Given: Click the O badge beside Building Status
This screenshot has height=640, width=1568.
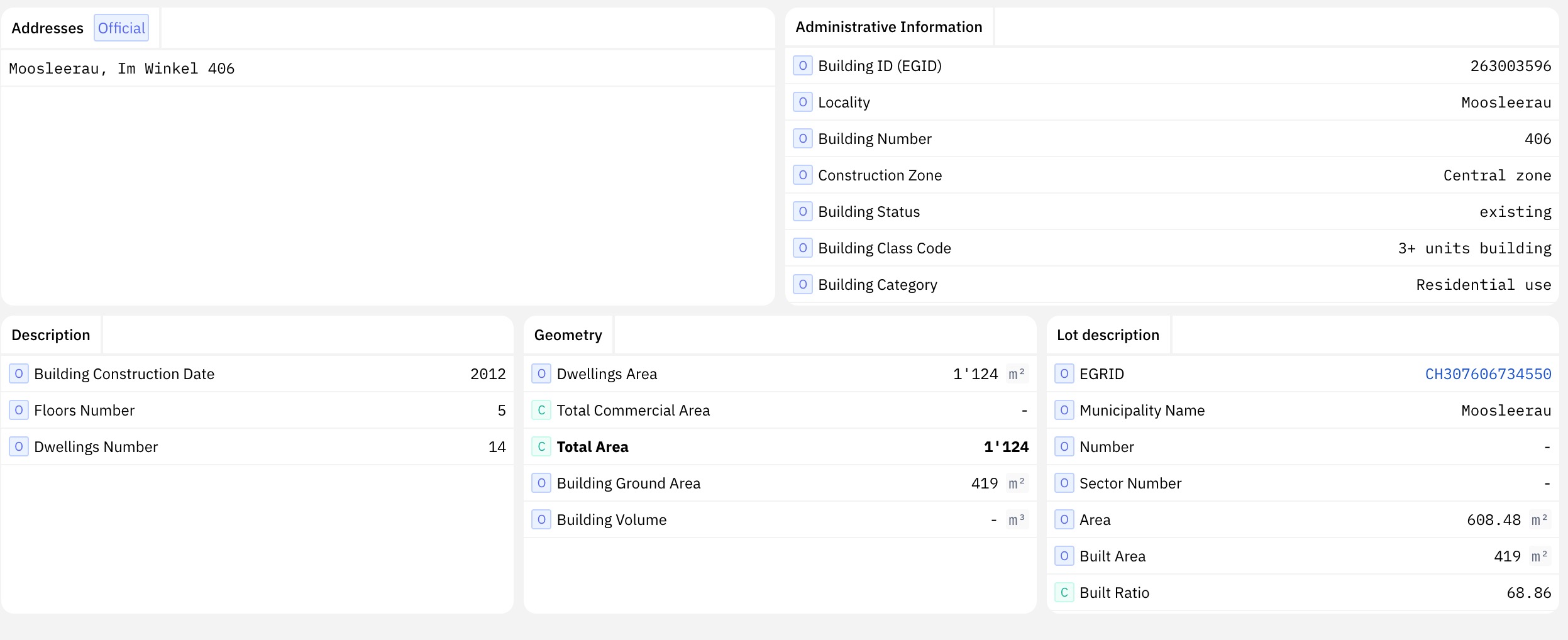Looking at the screenshot, I should 802,211.
